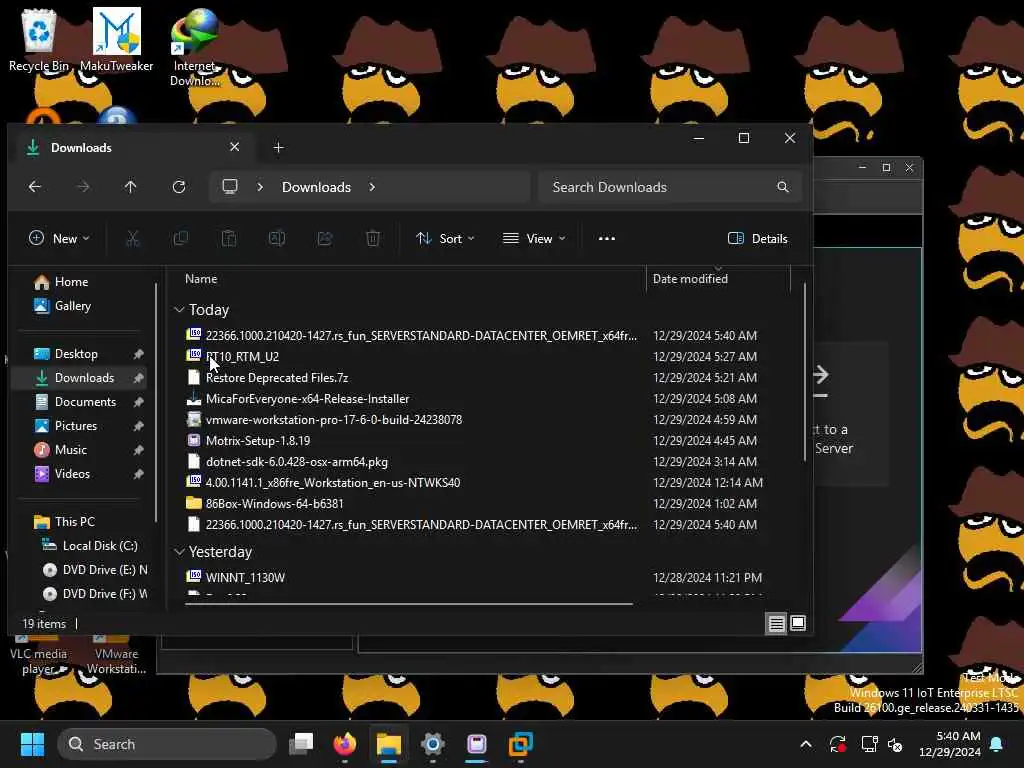Image resolution: width=1024 pixels, height=768 pixels.
Task: Click the Rename toolbar icon
Action: [277, 238]
